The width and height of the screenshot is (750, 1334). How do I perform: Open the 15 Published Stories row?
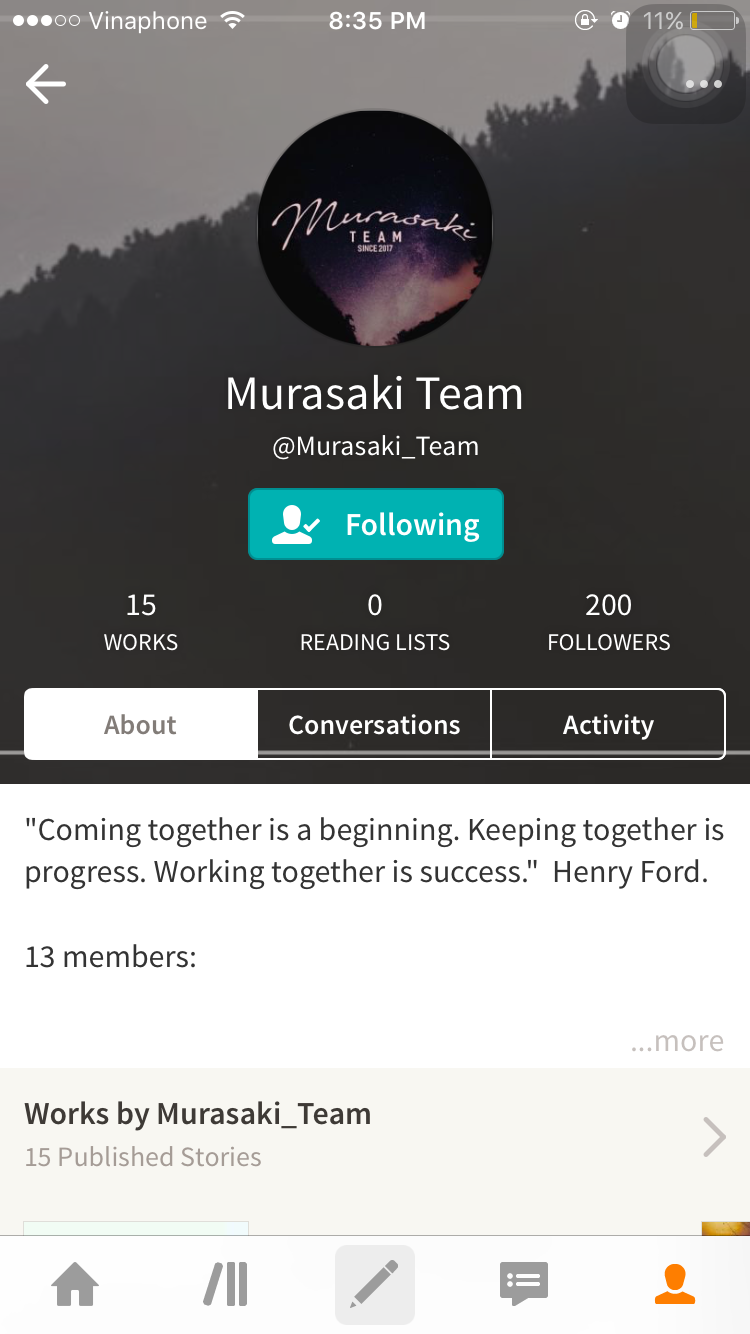click(375, 1136)
